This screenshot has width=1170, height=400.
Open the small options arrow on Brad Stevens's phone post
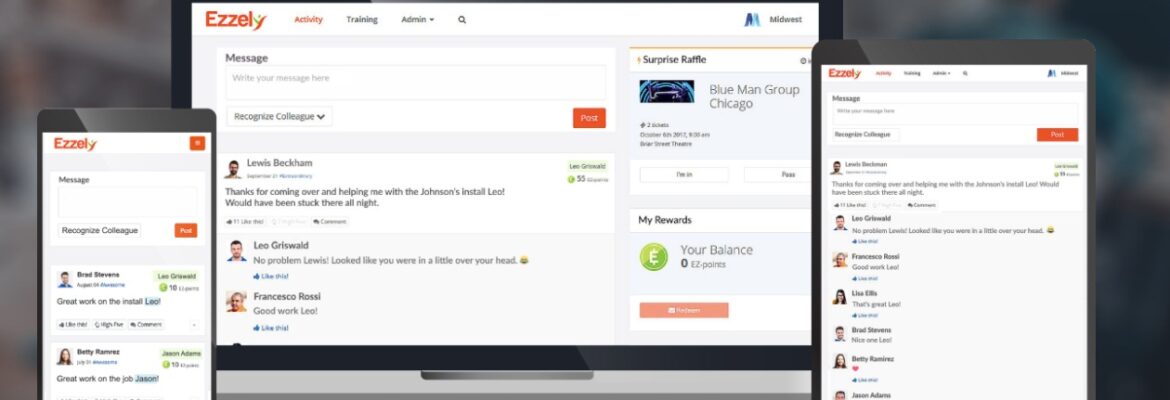click(x=194, y=325)
